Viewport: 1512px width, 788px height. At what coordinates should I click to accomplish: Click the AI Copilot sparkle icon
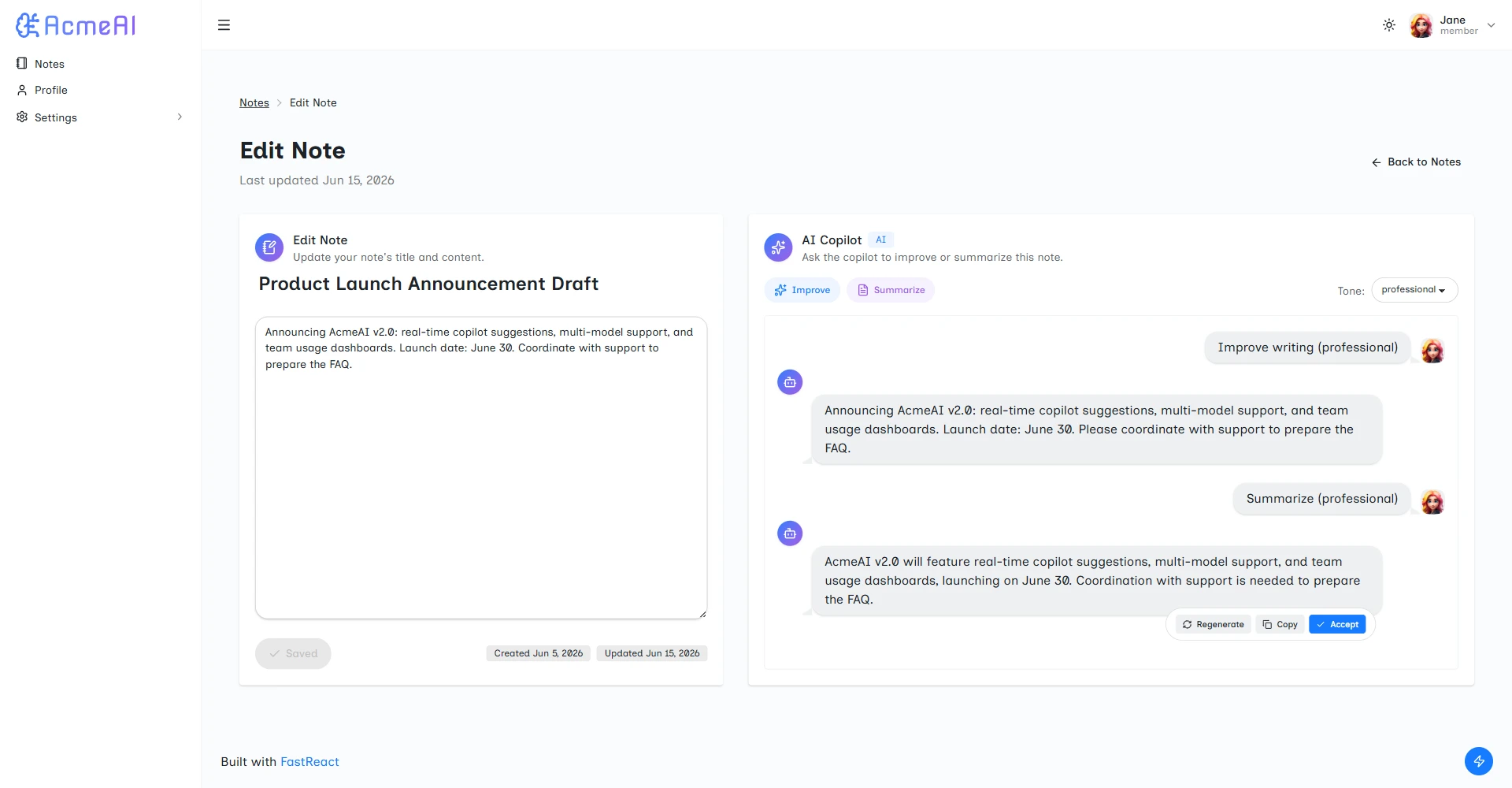tap(778, 247)
